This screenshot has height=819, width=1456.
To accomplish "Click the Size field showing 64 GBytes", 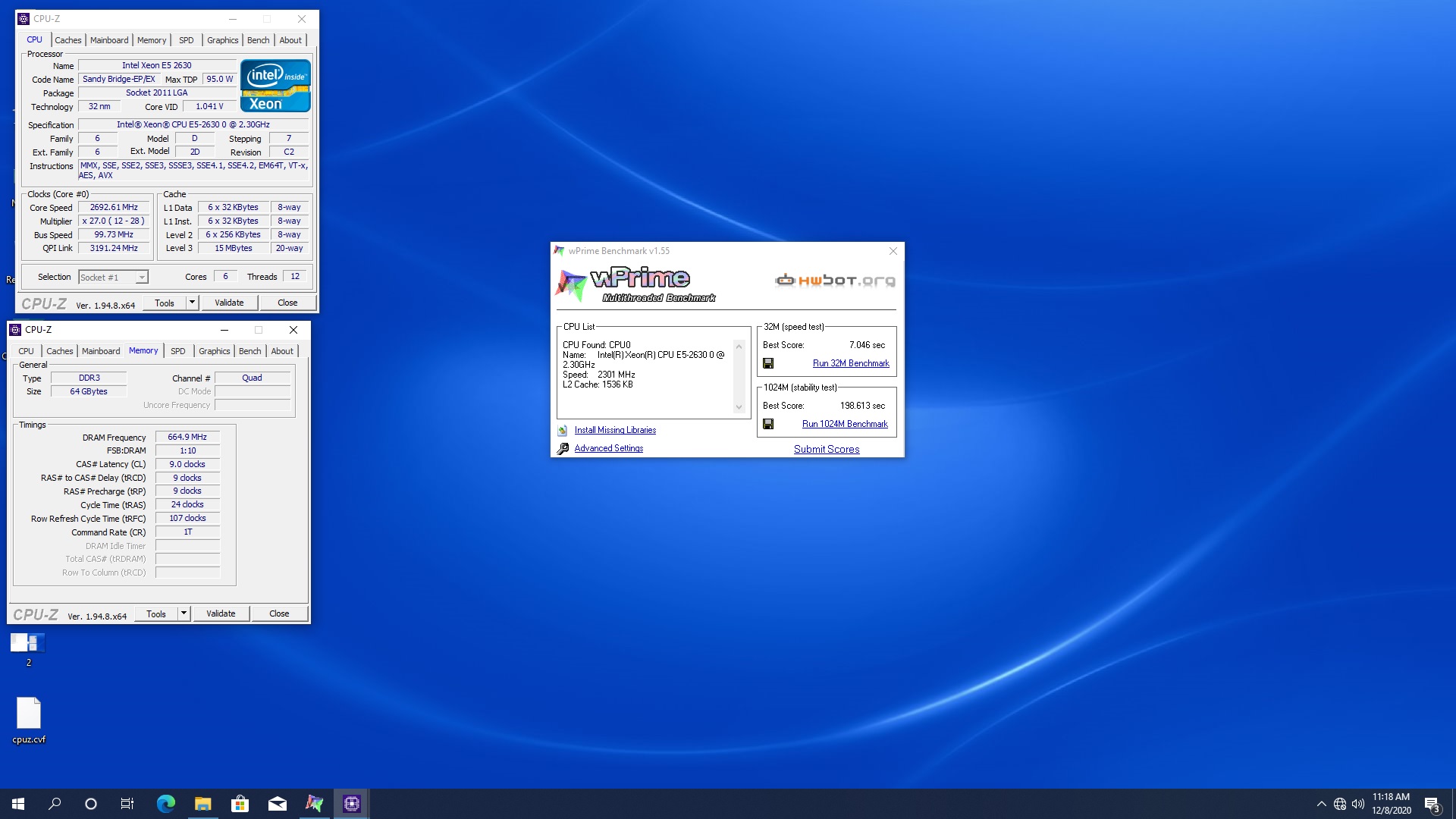I will [x=89, y=391].
